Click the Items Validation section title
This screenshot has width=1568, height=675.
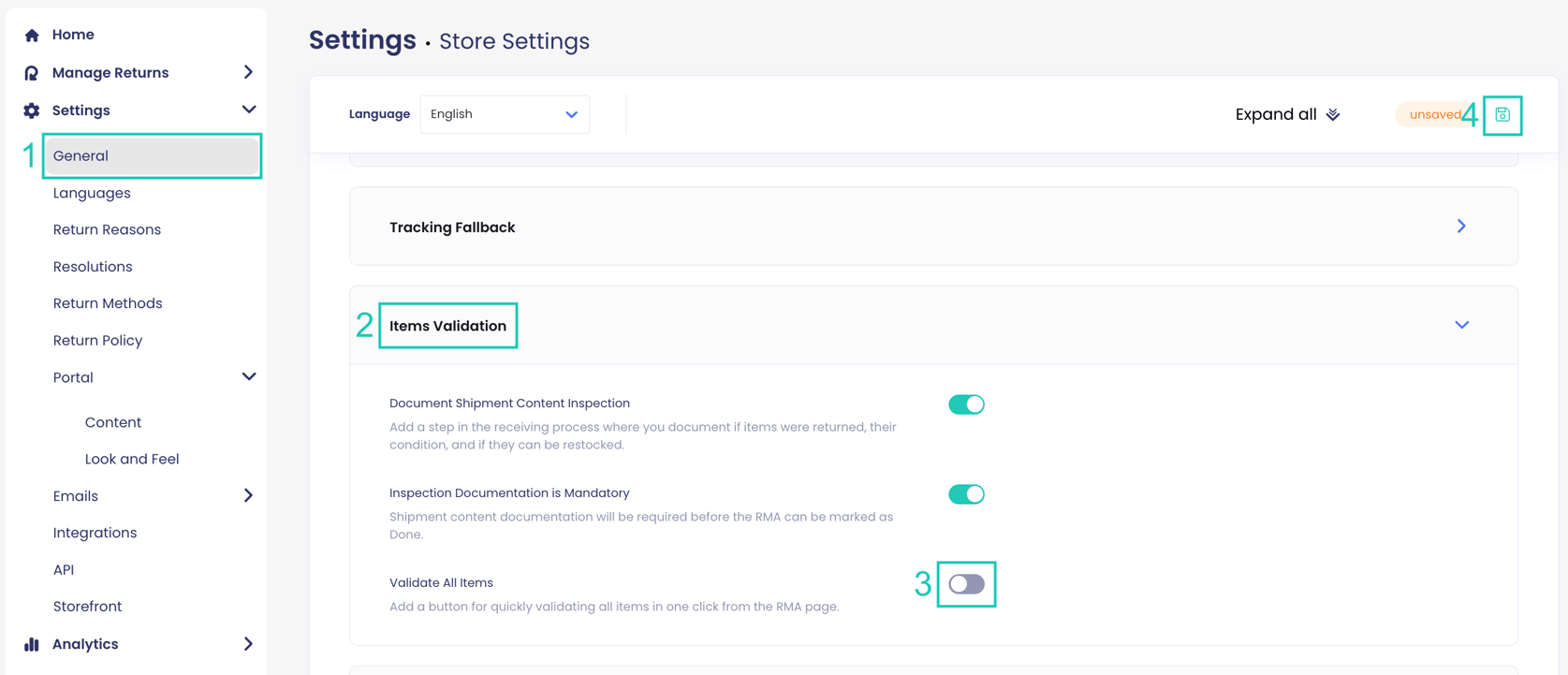pyautogui.click(x=447, y=326)
